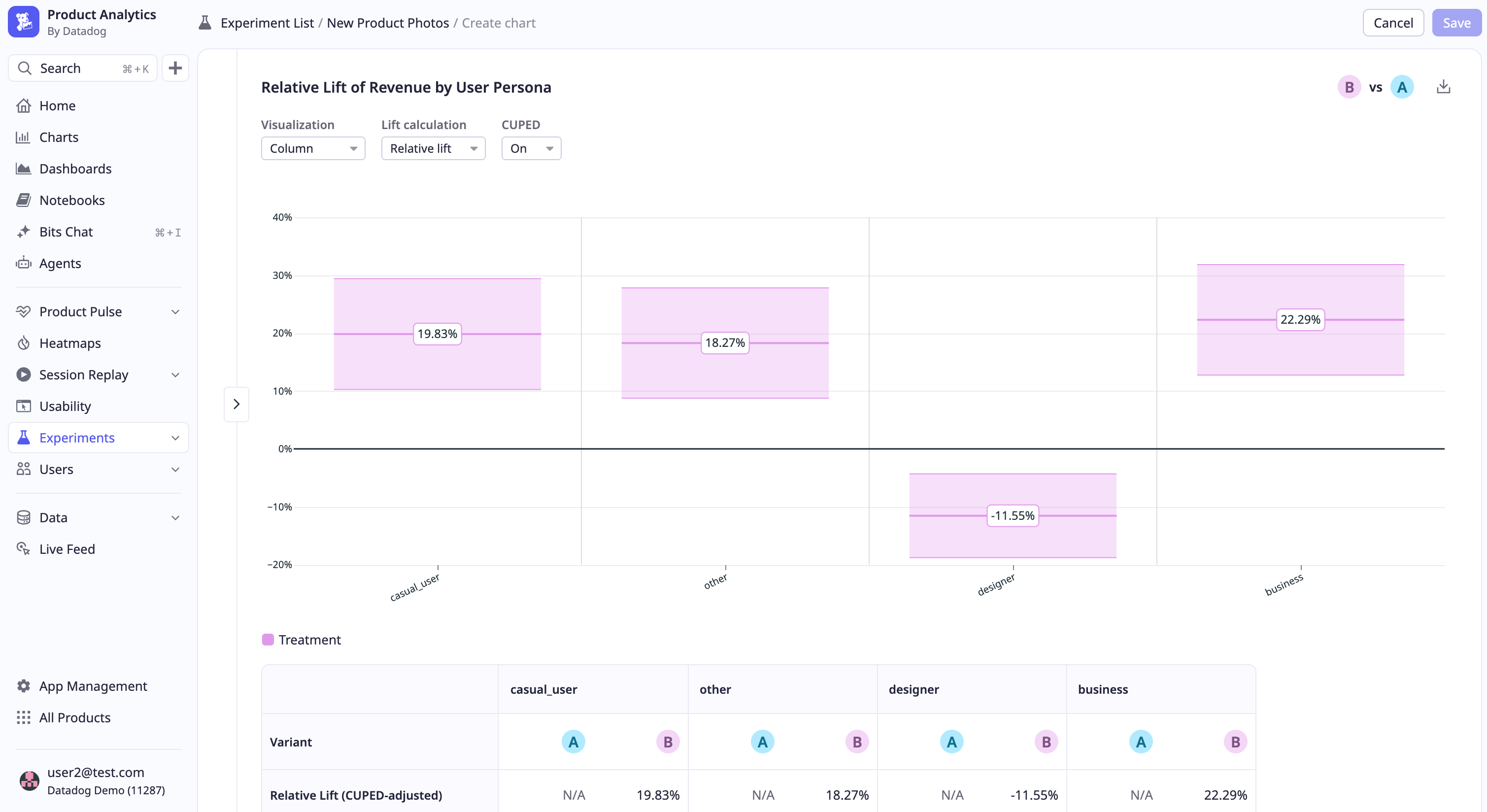Focus the Search input field
Screen dimensions: 1487x812
pos(83,68)
